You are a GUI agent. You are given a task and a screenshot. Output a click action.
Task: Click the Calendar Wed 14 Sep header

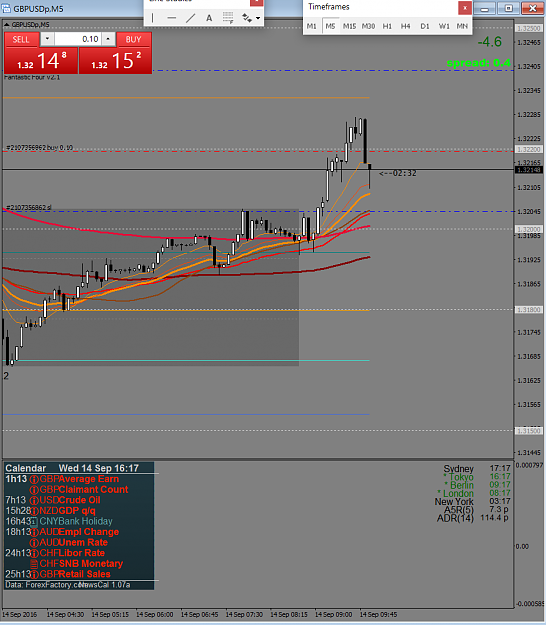(x=72, y=468)
